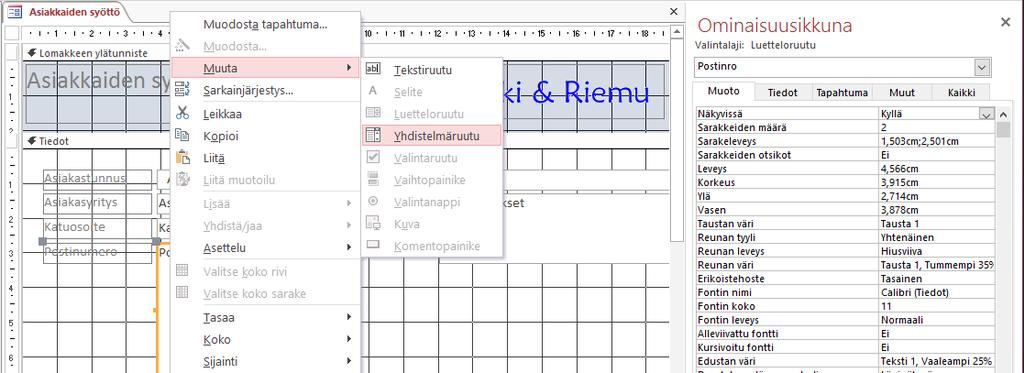Click the Reunan leveys value Hiusviiva
Screen dimensions: 1024x373
tap(936, 251)
